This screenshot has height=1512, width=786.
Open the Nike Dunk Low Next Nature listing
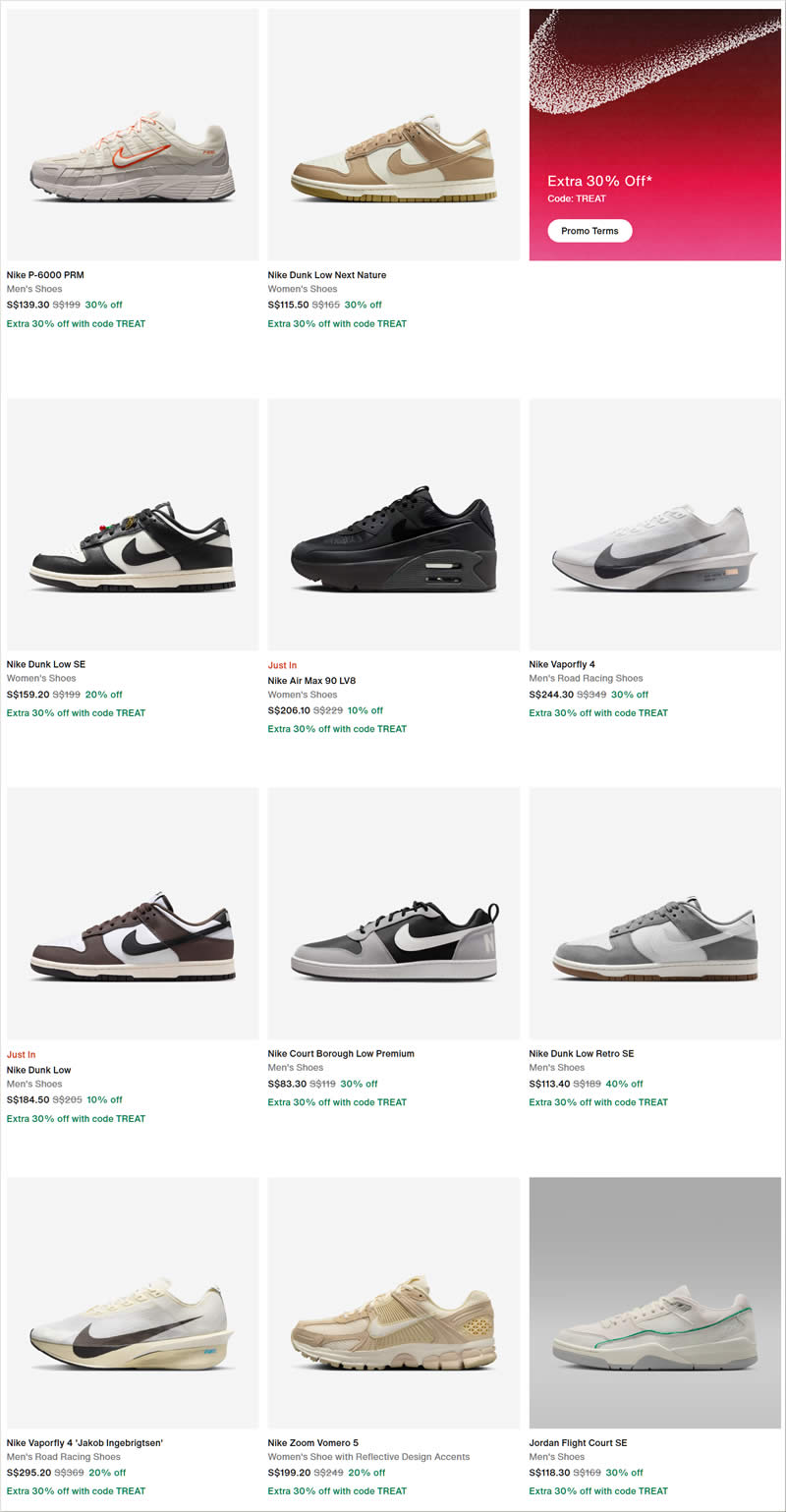pos(326,274)
